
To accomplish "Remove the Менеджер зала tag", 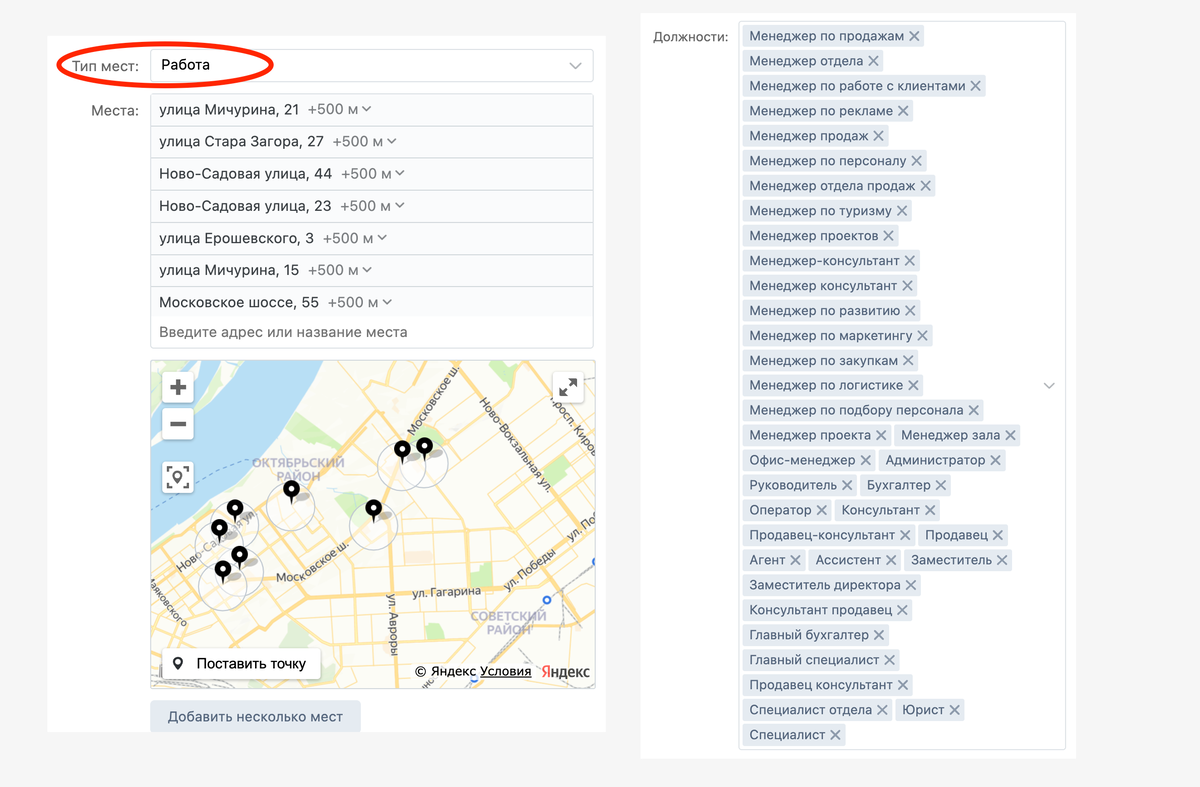I will [1011, 435].
